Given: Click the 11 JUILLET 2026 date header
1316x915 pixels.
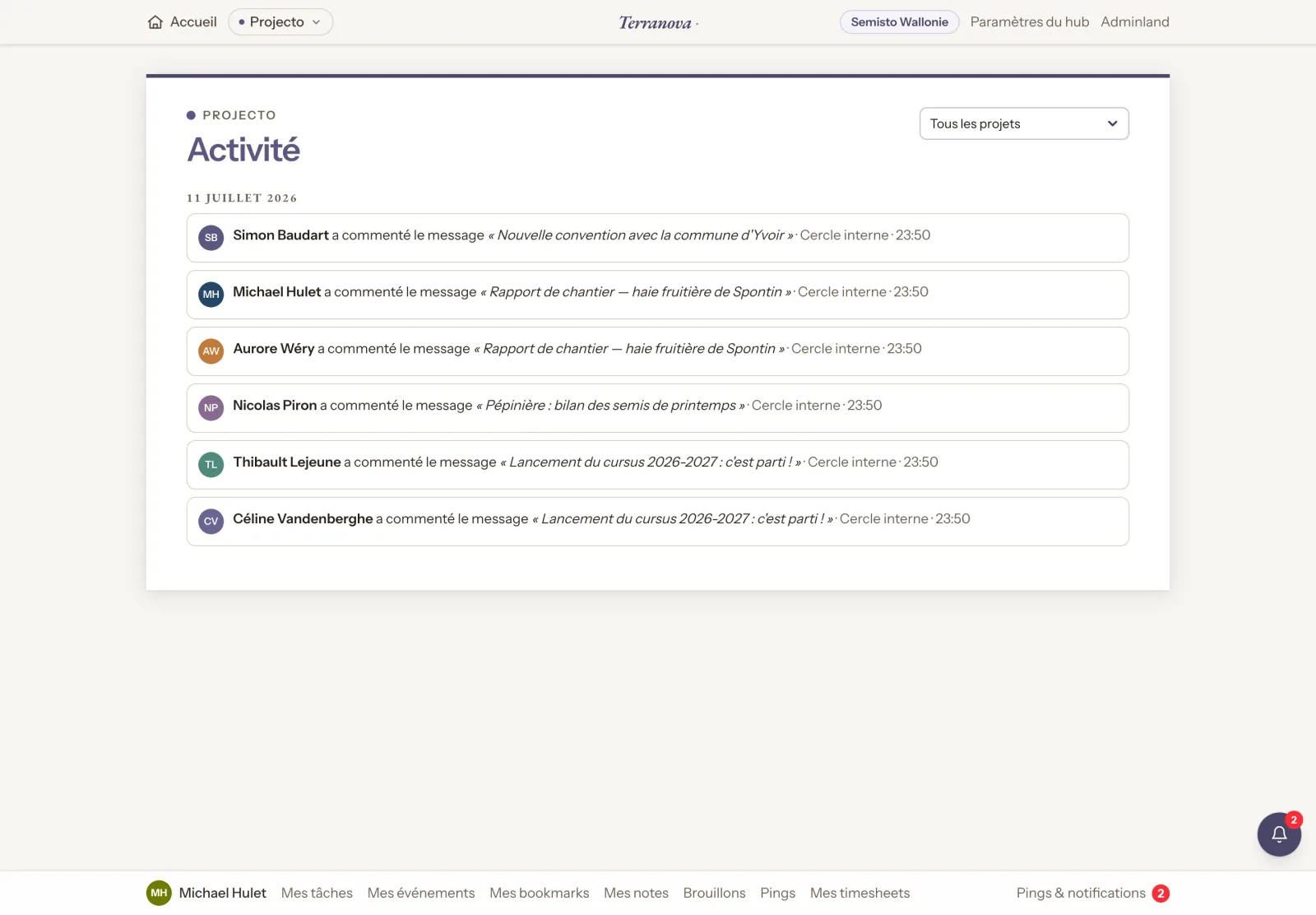Looking at the screenshot, I should click(242, 198).
